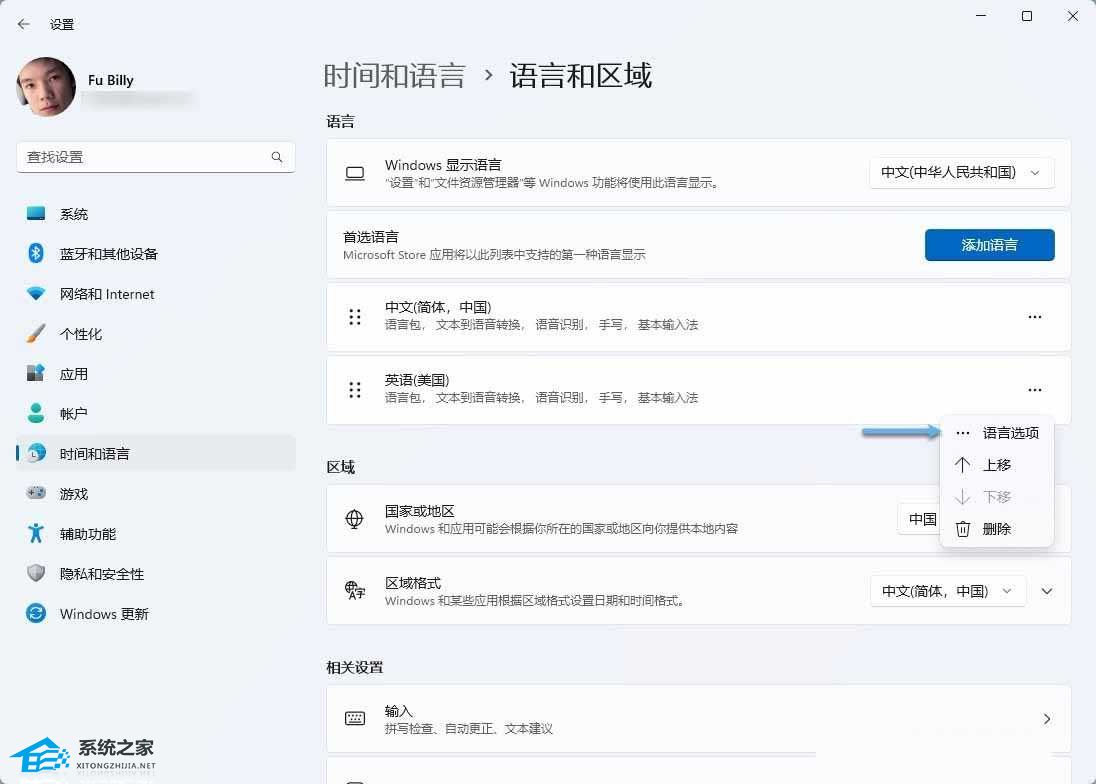
Task: Click the 添加语言 button
Action: point(989,245)
